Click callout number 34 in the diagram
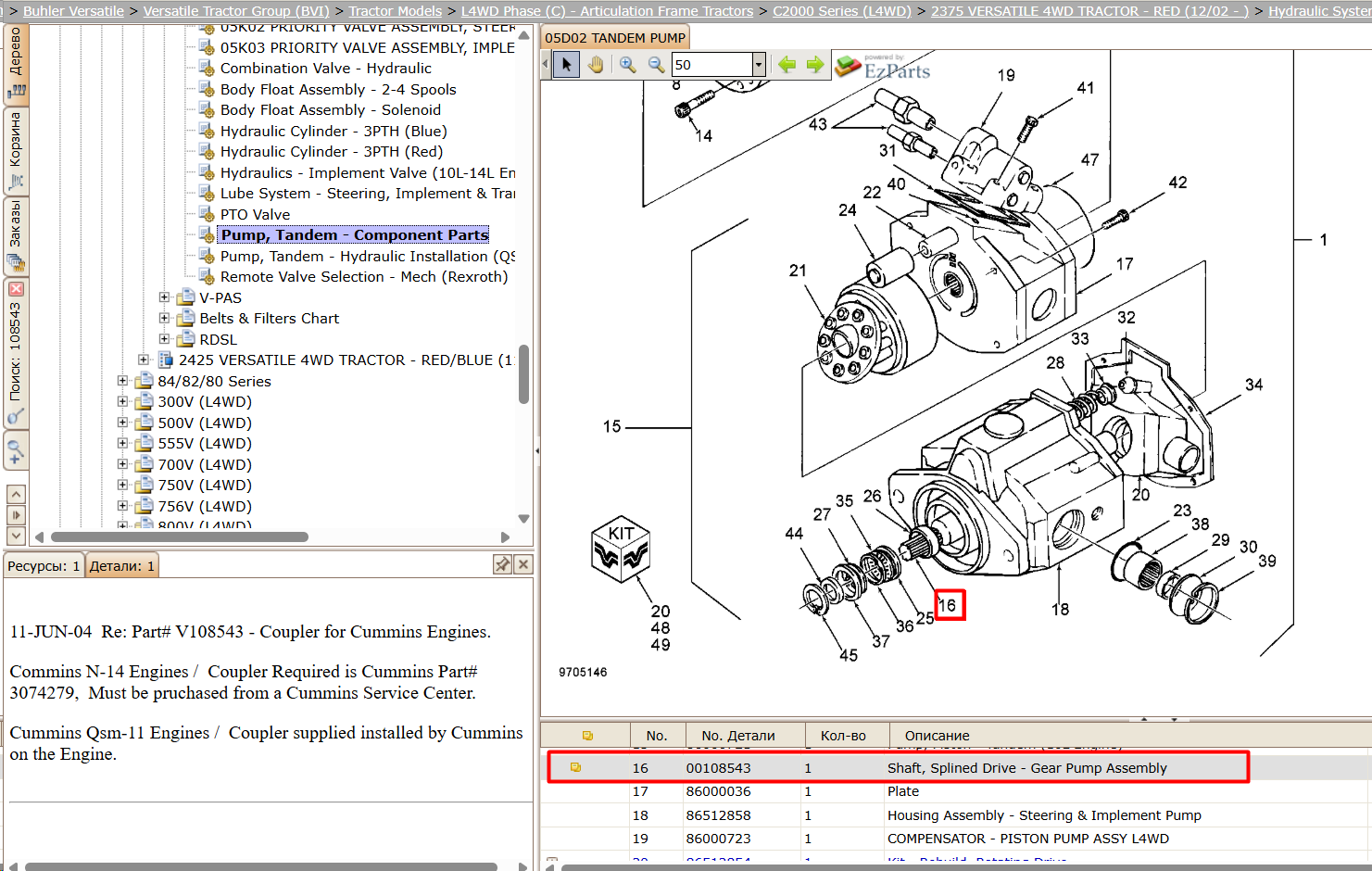Viewport: 1372px width, 871px height. pyautogui.click(x=1253, y=385)
